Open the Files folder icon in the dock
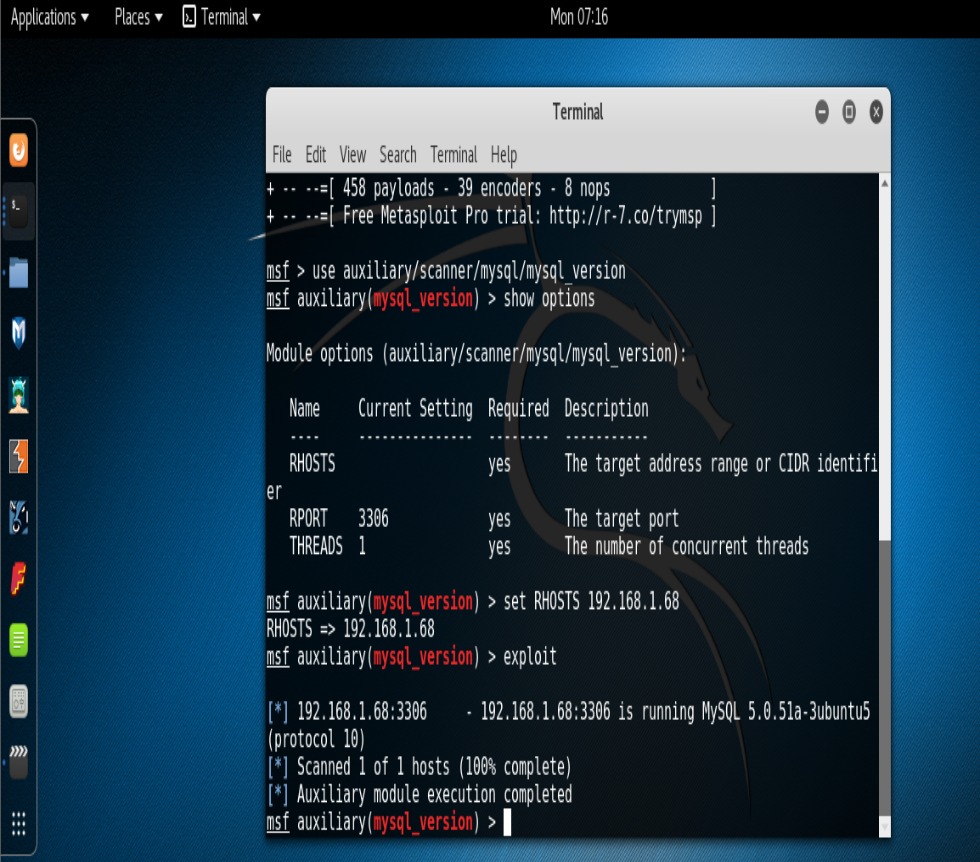The image size is (980, 862). 19,273
